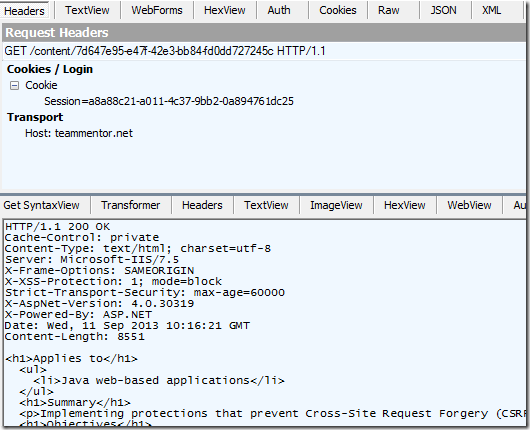
Task: Open the JSON tab
Action: 443,10
